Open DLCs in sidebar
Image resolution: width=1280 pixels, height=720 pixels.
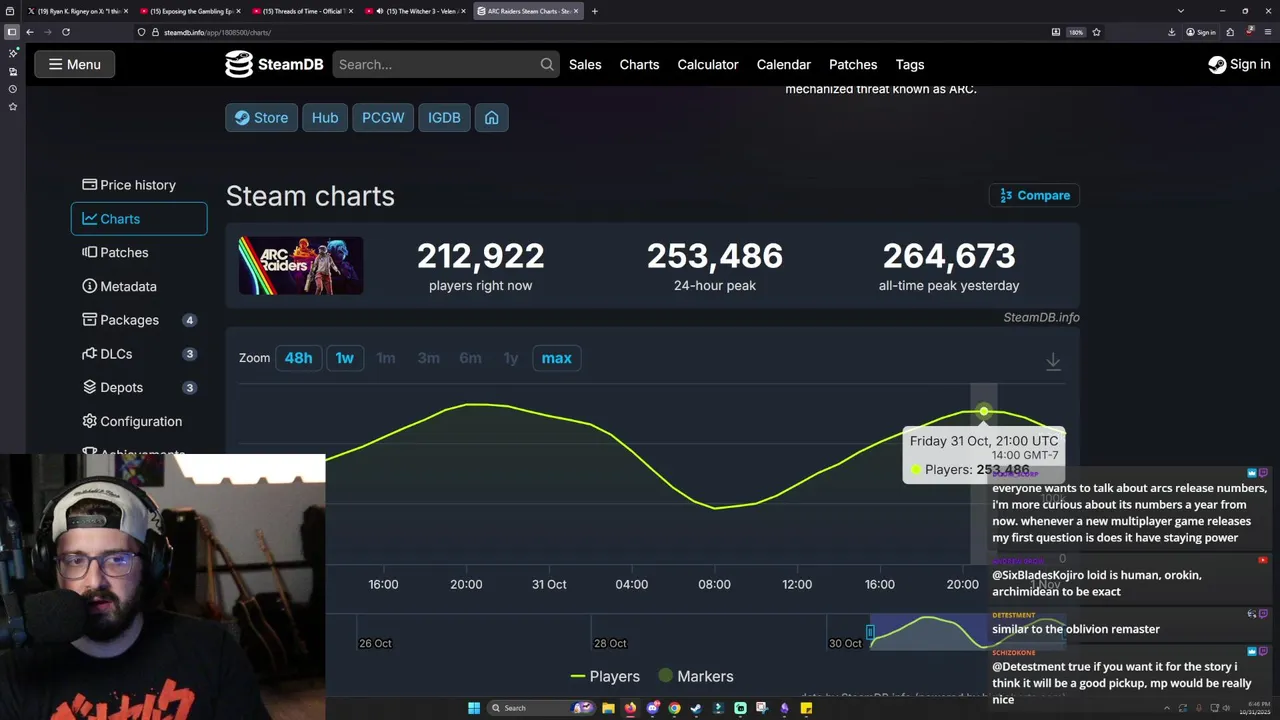click(139, 354)
